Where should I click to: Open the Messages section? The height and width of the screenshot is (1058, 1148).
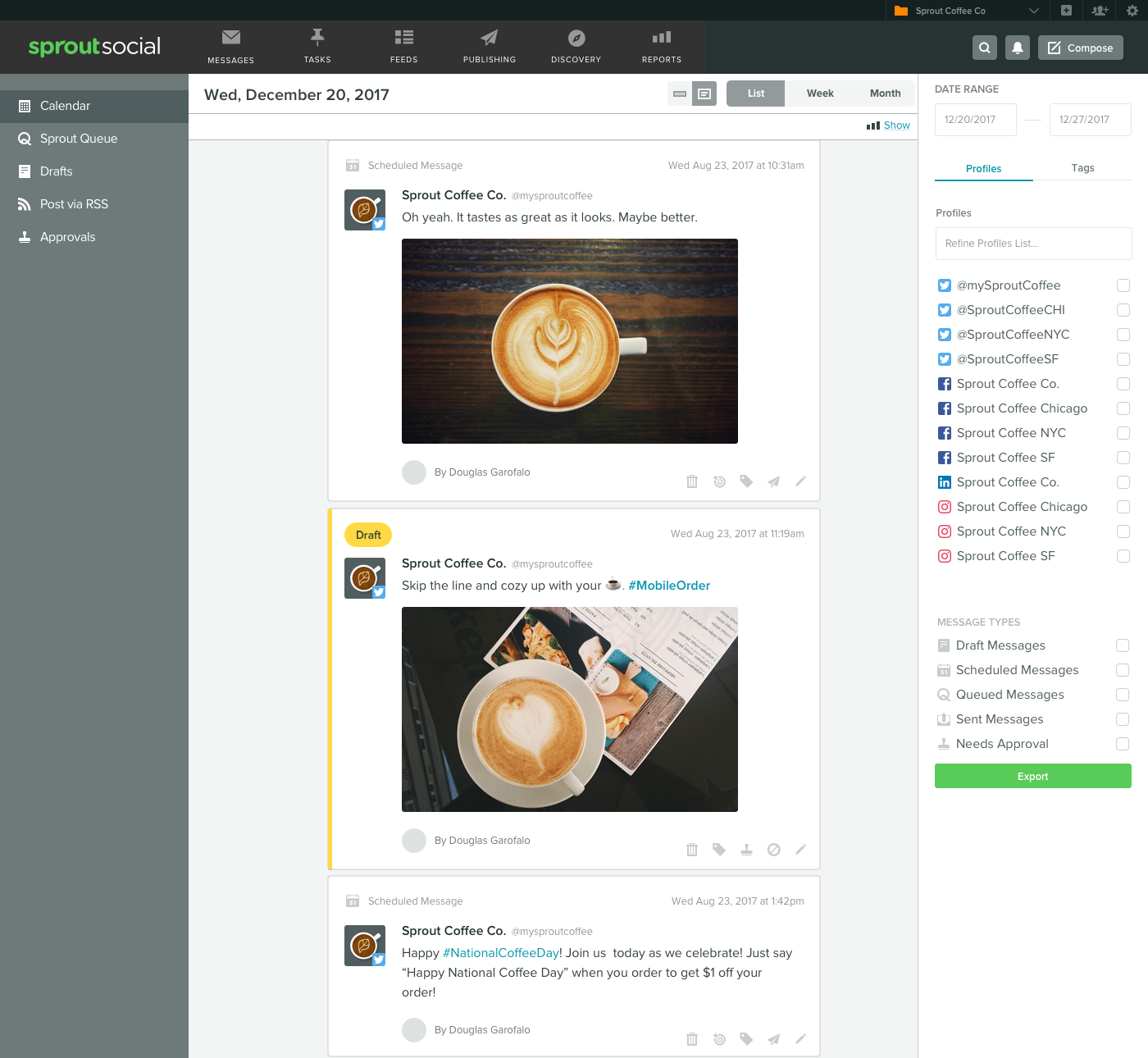(x=230, y=47)
